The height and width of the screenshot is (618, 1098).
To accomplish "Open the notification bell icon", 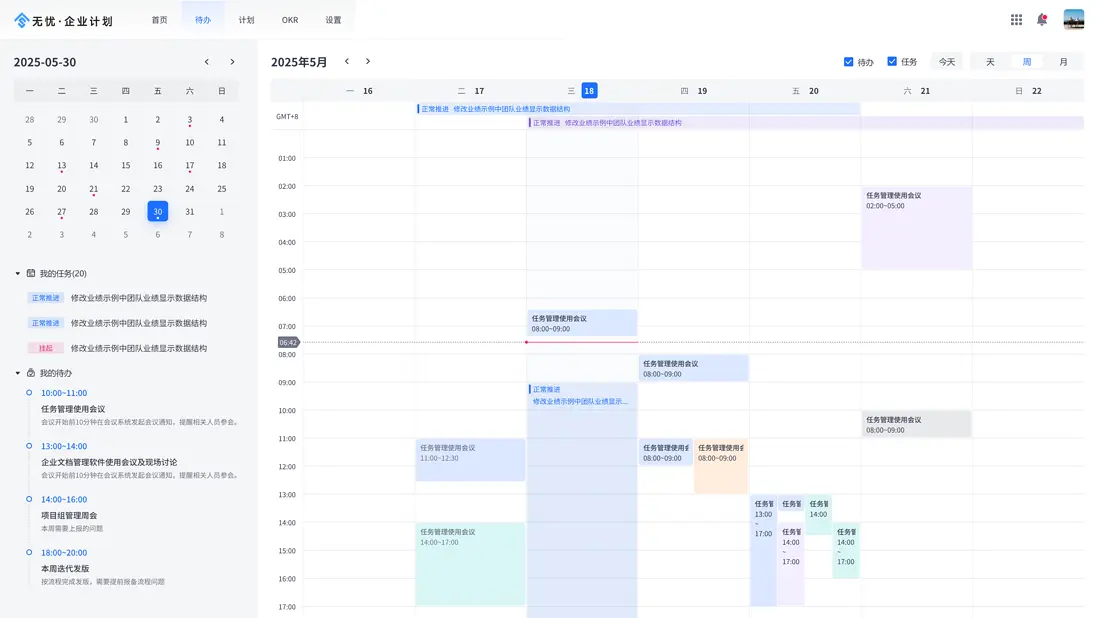I will (x=1042, y=20).
